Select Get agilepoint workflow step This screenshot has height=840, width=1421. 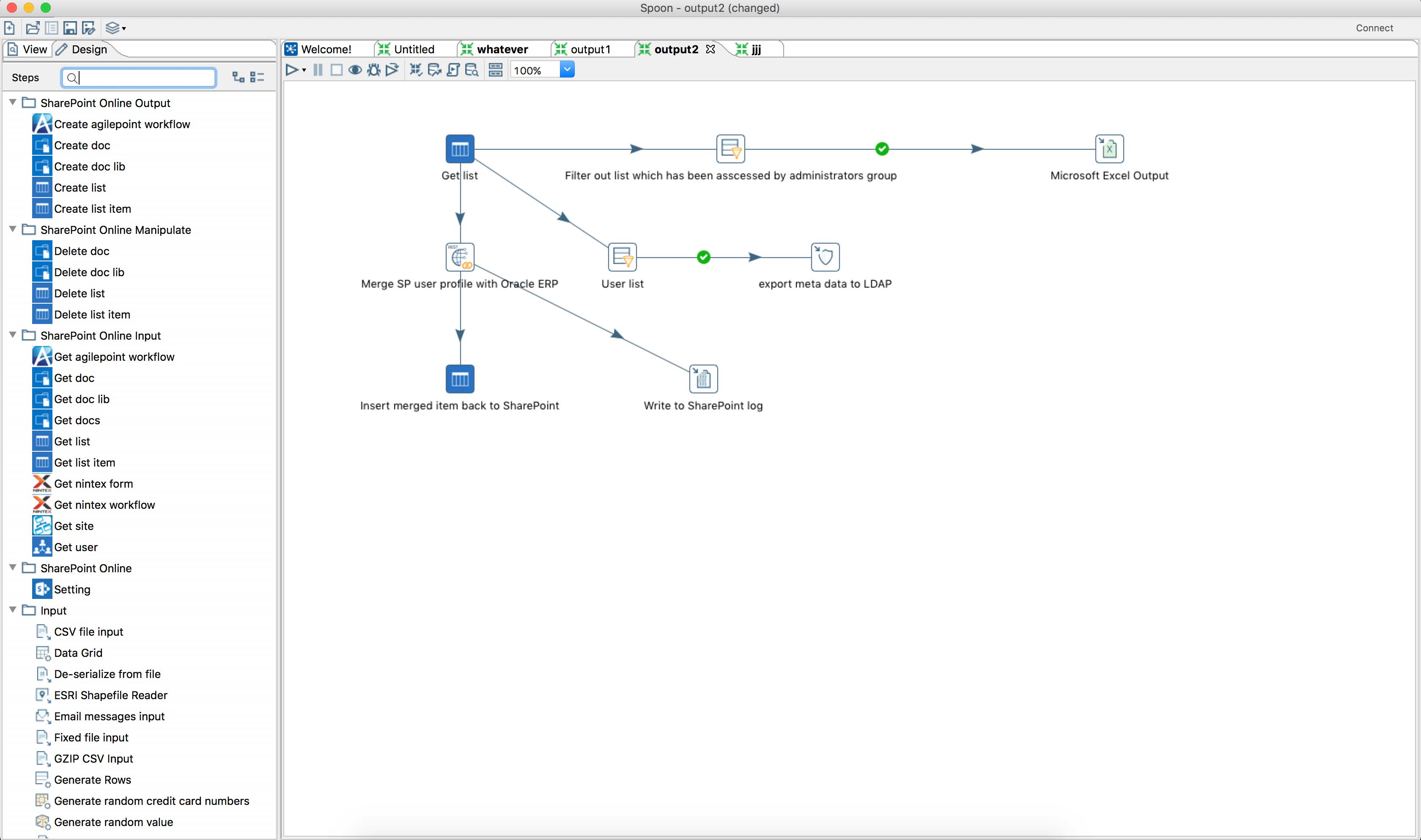pyautogui.click(x=104, y=357)
